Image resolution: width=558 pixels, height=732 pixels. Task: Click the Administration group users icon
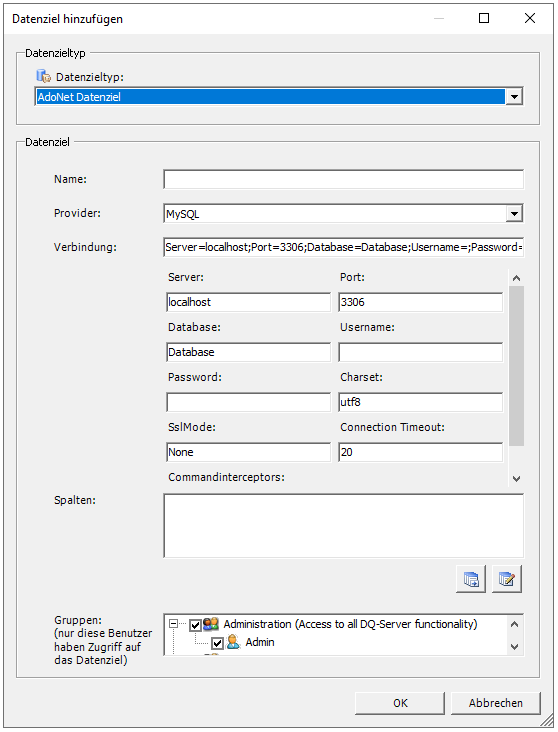point(211,624)
